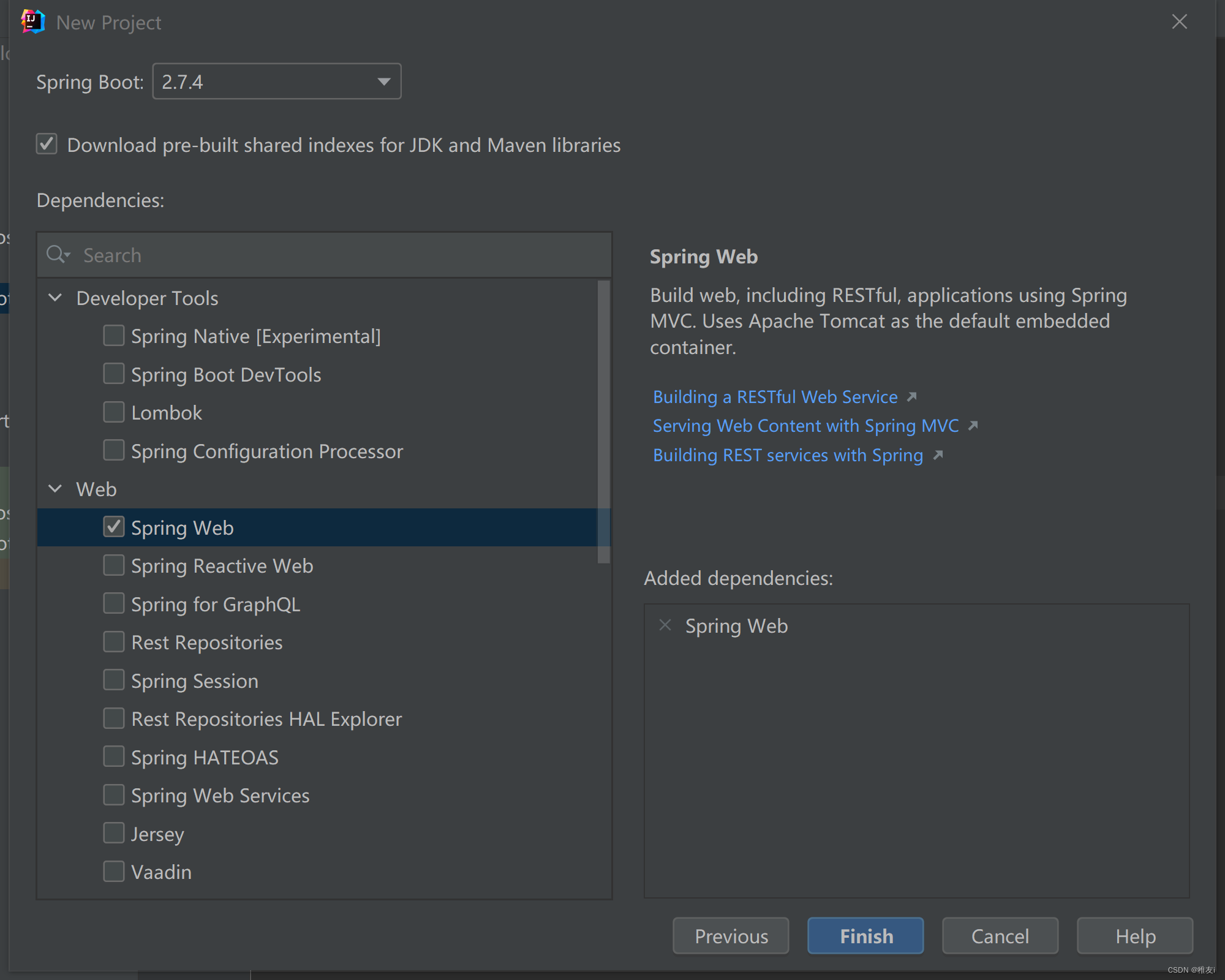The image size is (1225, 980).
Task: Open Serving Web Content with Spring MVC
Action: click(x=805, y=426)
